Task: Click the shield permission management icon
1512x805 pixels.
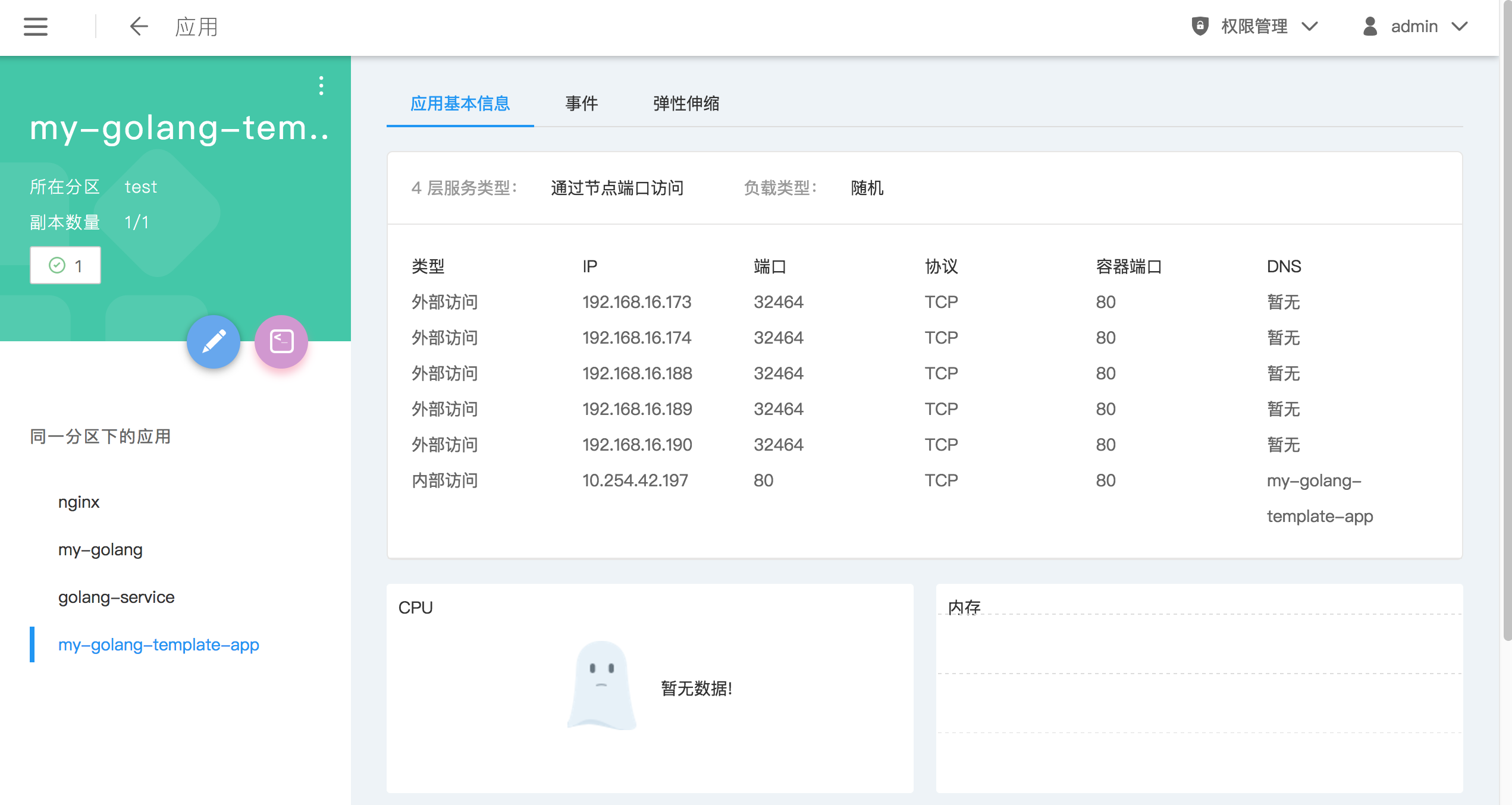Action: (1200, 26)
